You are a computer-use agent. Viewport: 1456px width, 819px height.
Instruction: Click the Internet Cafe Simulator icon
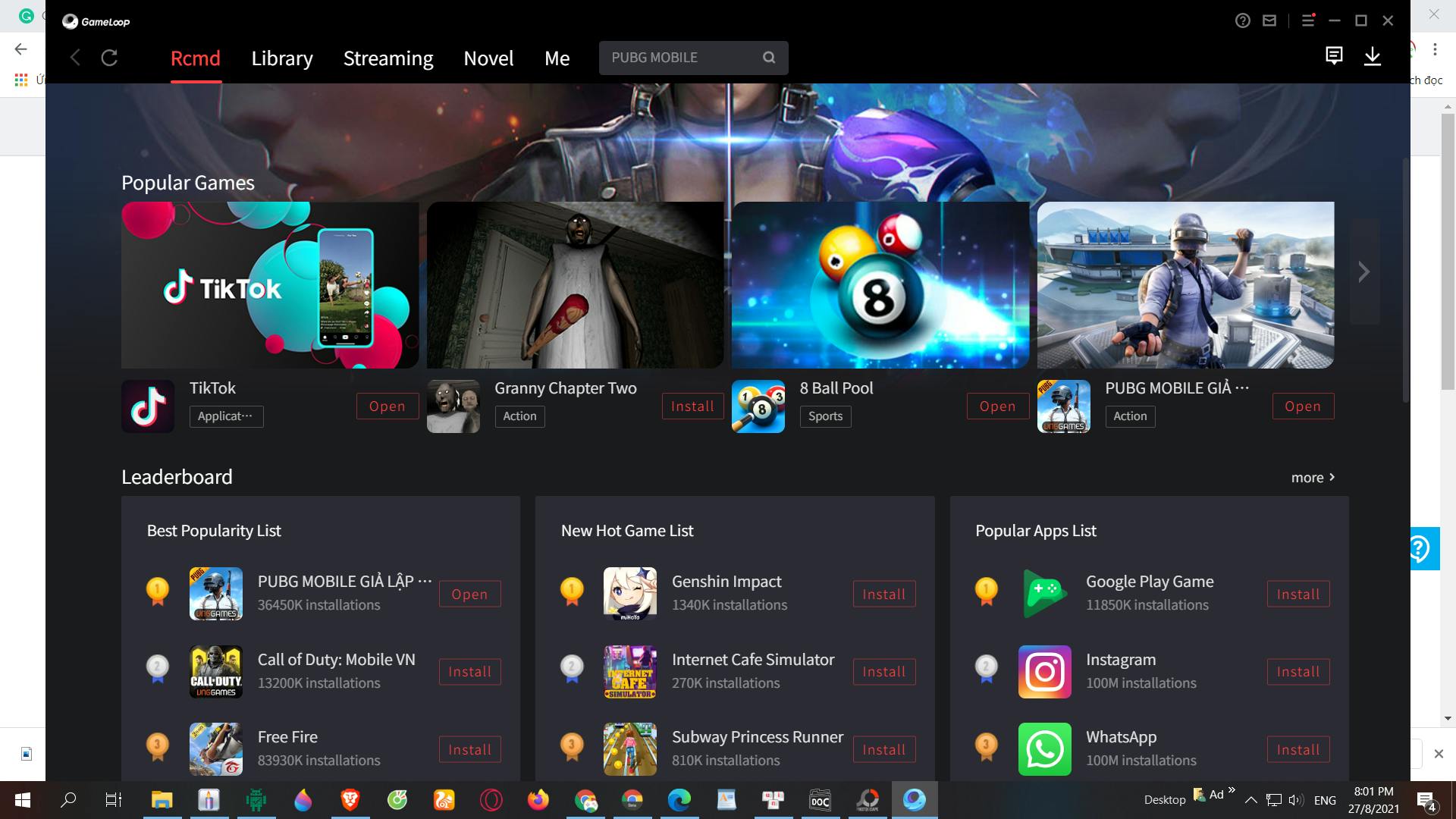630,672
